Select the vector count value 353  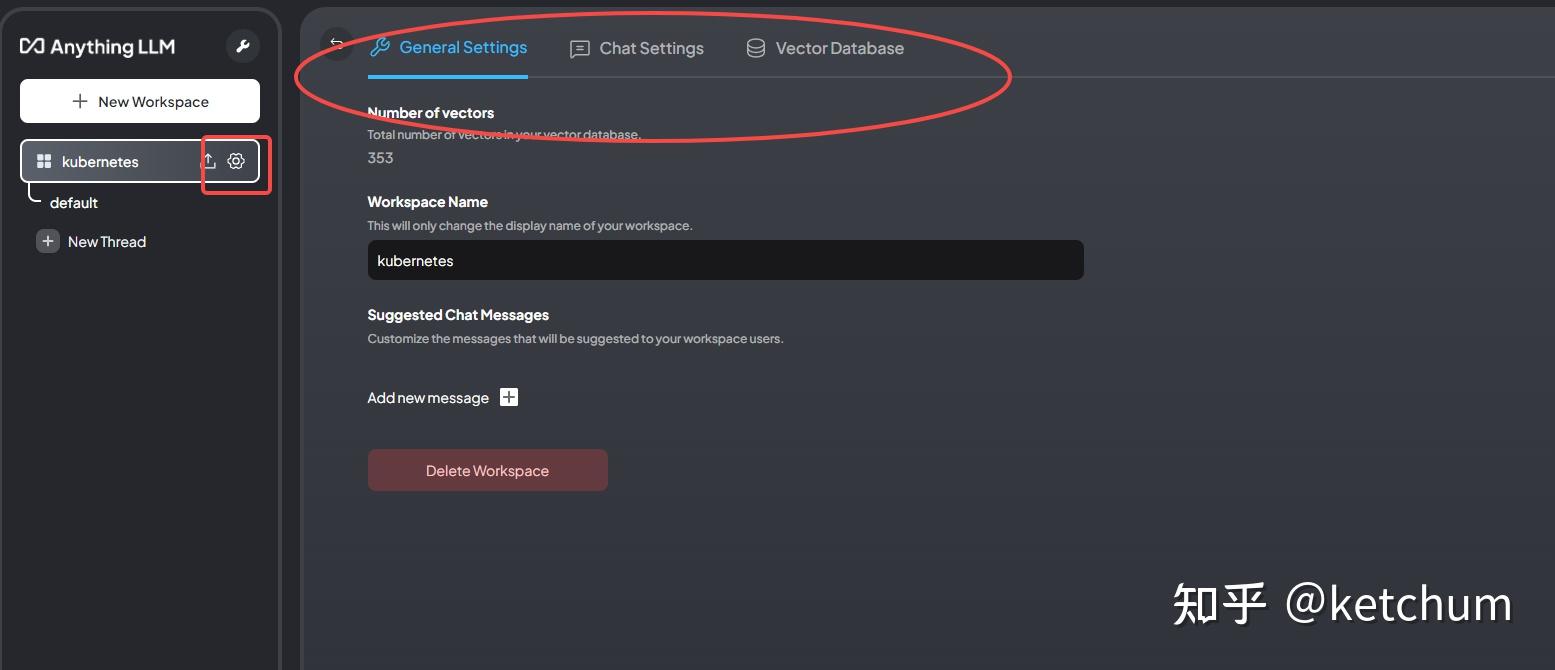tap(380, 158)
